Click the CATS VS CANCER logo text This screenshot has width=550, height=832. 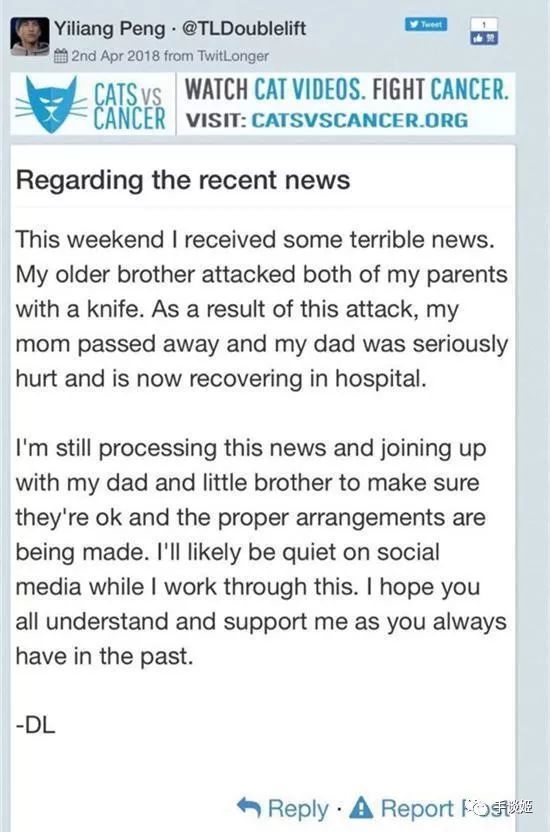pyautogui.click(x=129, y=106)
